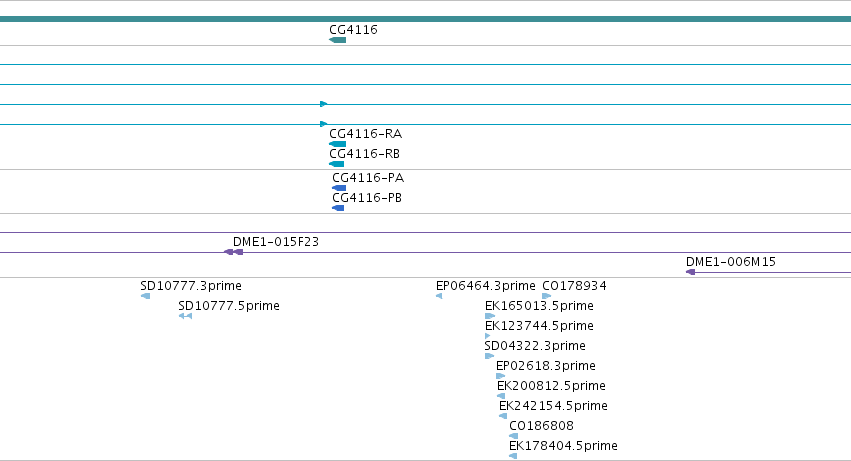Click the SD04322.3prime label

pyautogui.click(x=535, y=346)
